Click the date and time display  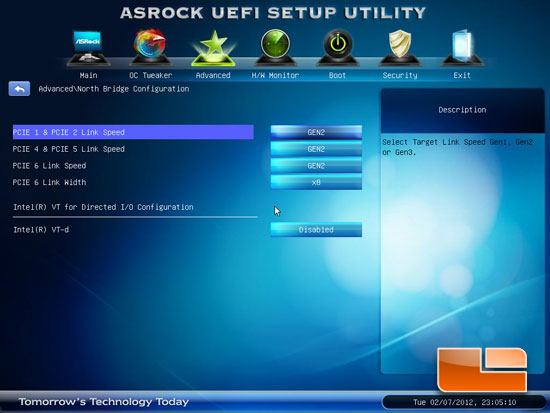[x=464, y=402]
